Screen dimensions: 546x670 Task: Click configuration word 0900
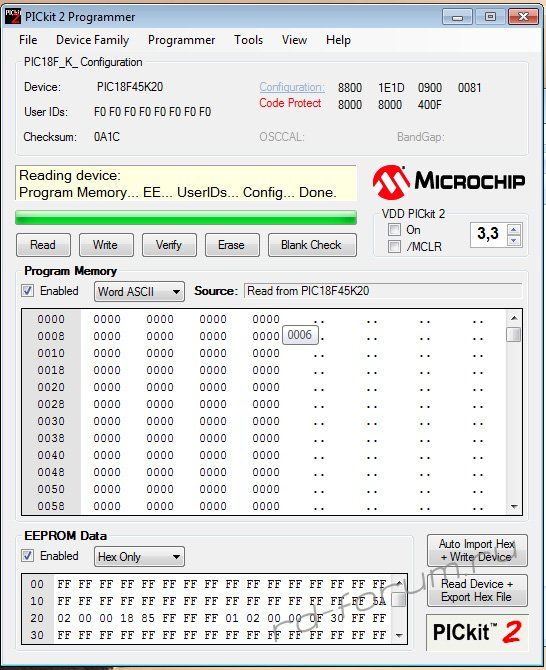430,88
